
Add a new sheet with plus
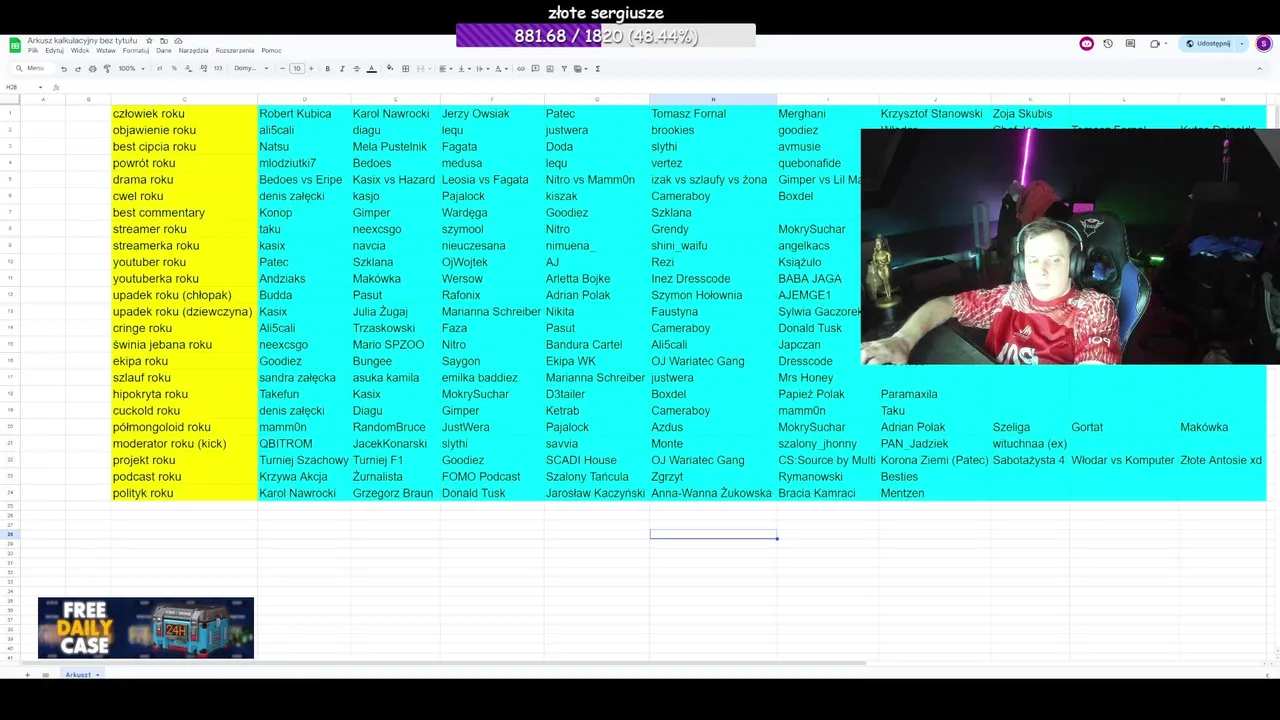tap(28, 675)
